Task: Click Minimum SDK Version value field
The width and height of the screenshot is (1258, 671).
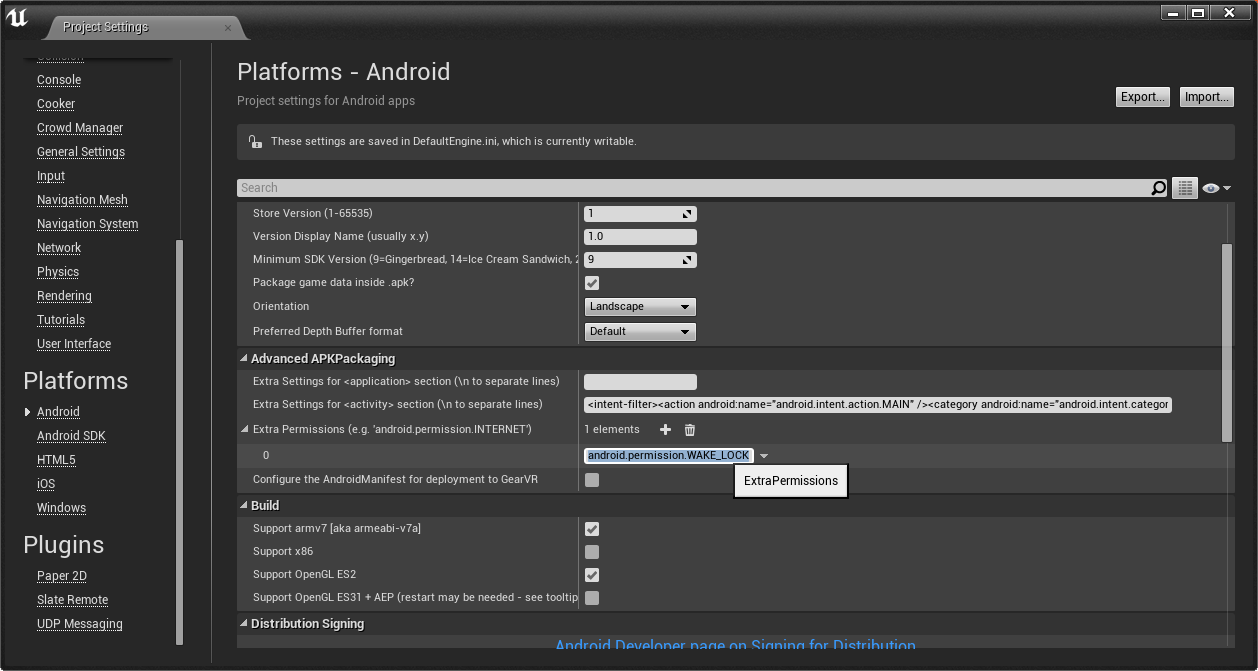Action: pos(640,260)
